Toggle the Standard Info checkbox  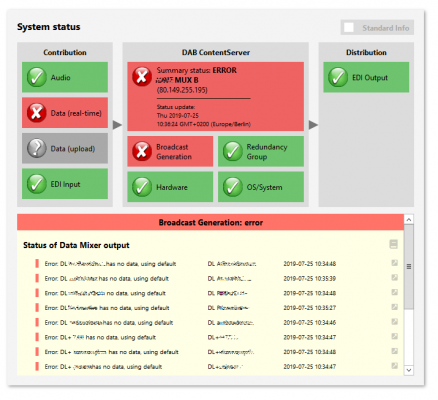[x=348, y=27]
